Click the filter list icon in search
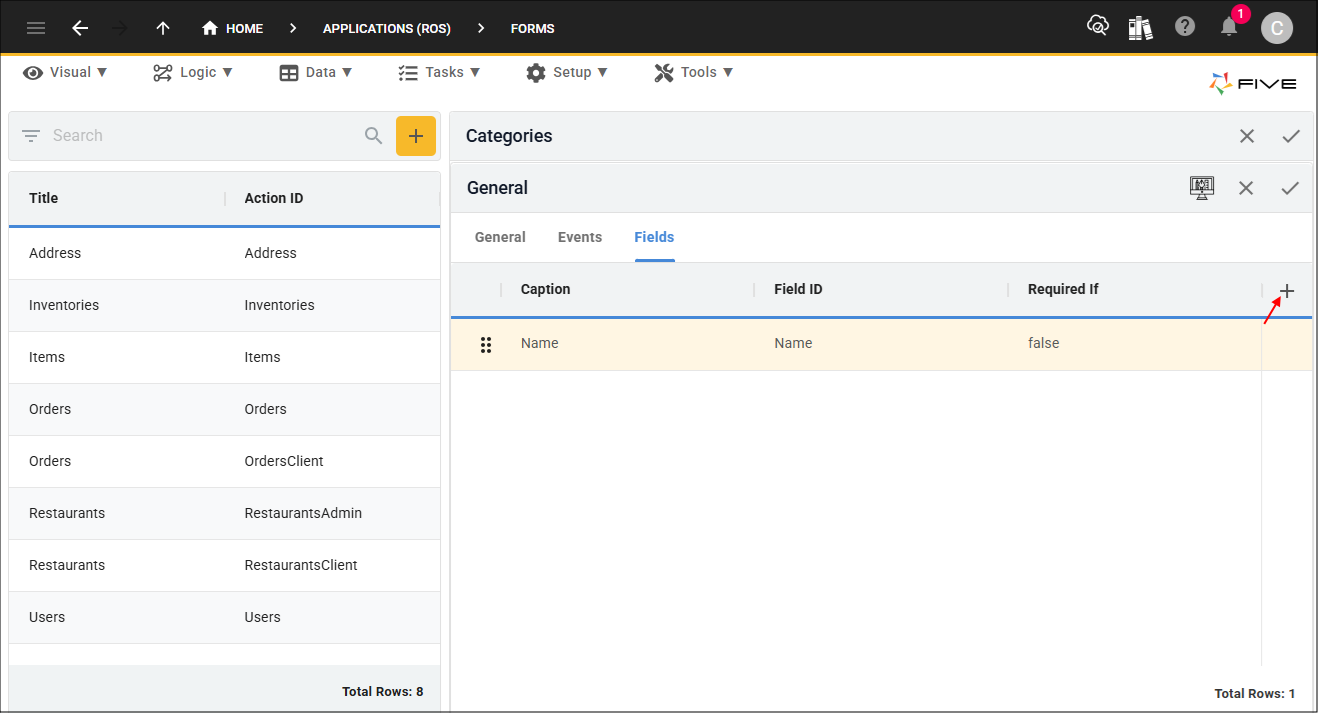Viewport: 1318px width, 713px height. coord(31,136)
